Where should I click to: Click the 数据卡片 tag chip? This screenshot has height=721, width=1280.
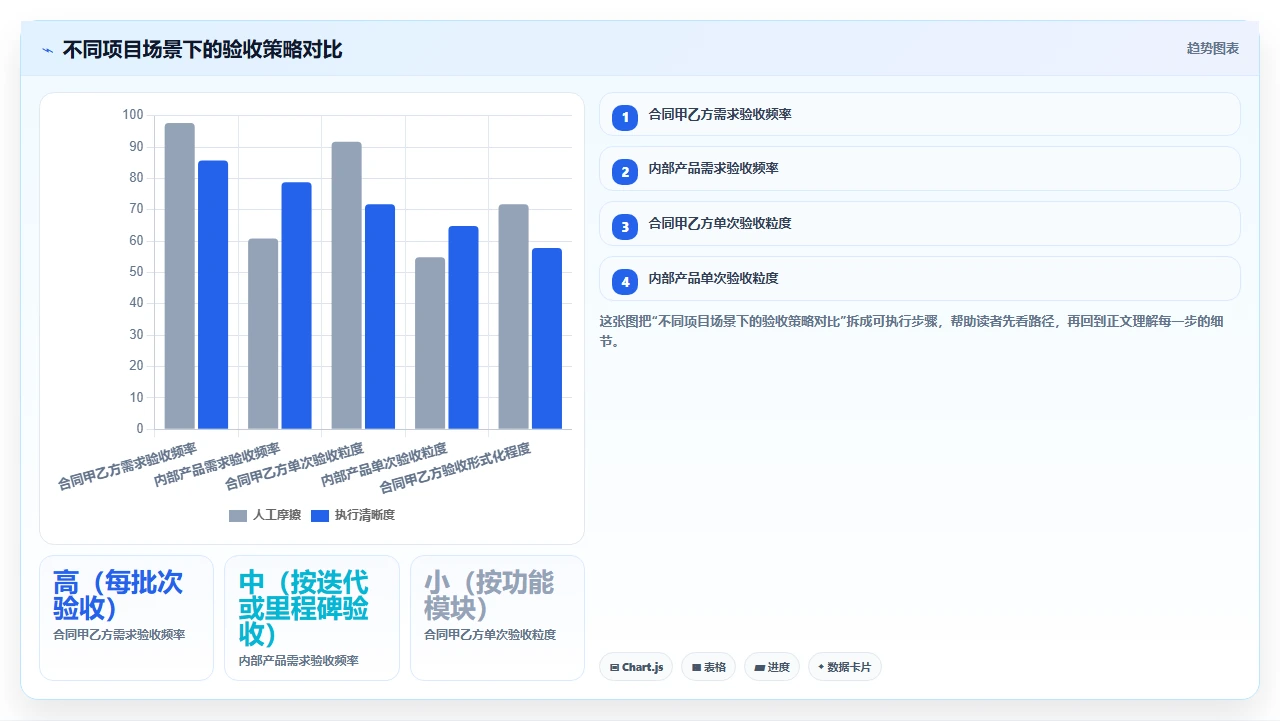pyautogui.click(x=844, y=667)
